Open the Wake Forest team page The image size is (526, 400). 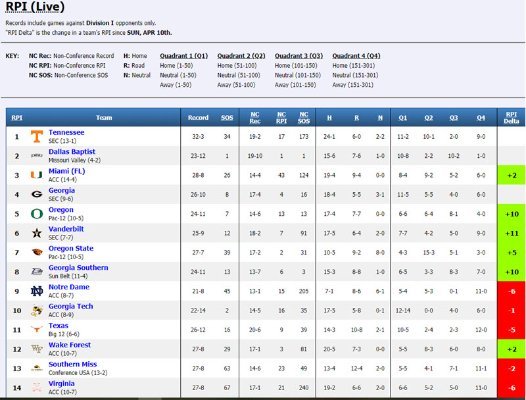pyautogui.click(x=69, y=345)
